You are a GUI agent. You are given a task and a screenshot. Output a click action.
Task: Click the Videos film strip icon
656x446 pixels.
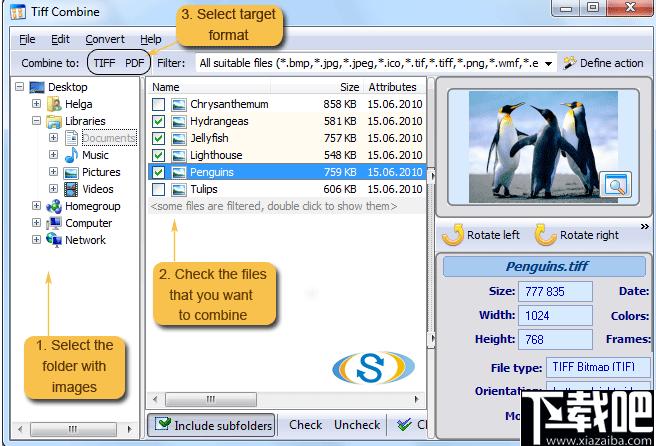(71, 189)
